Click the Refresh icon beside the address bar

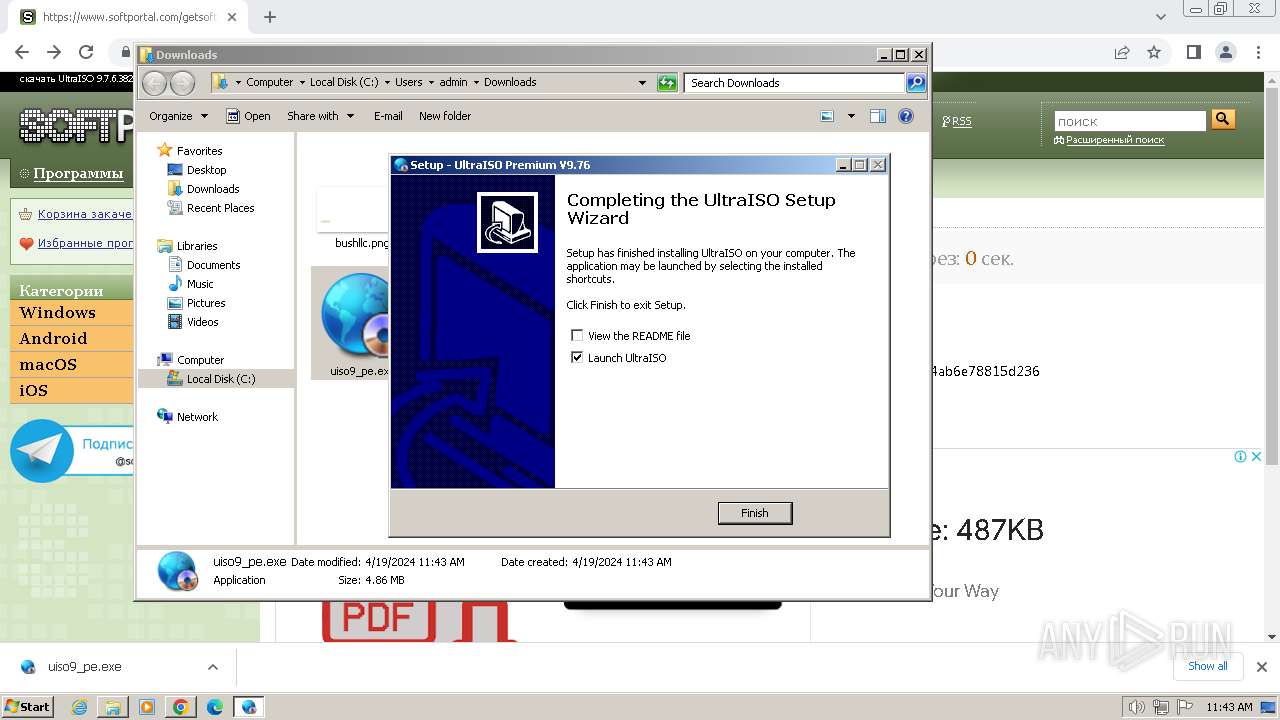[667, 83]
